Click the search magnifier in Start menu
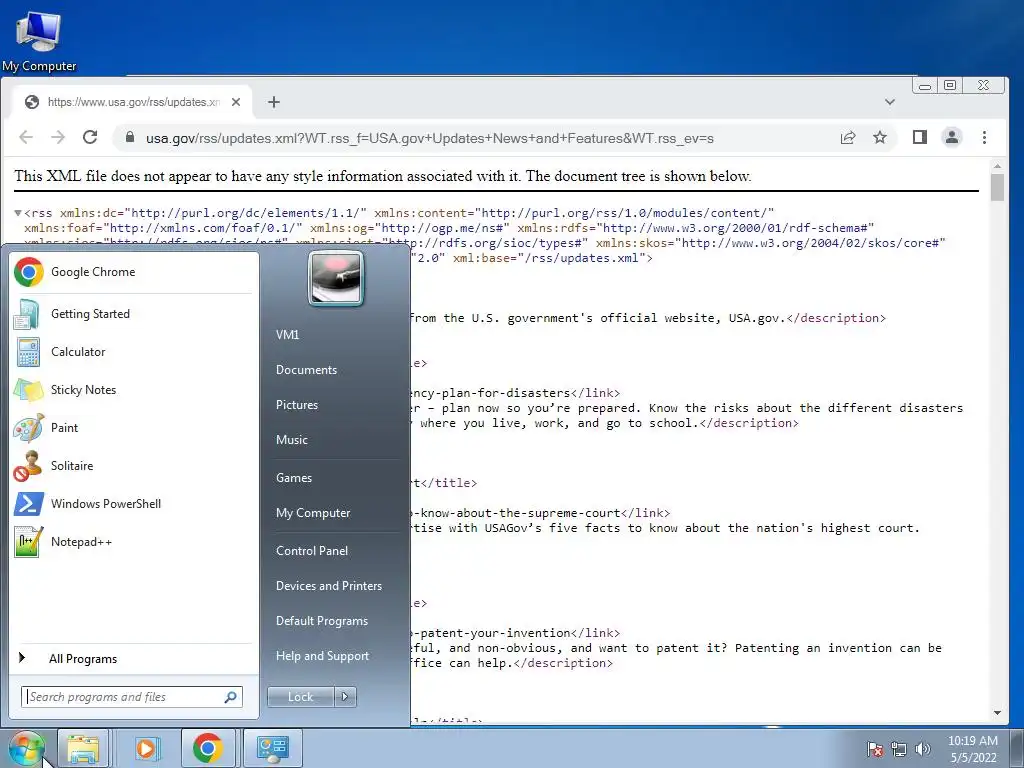Image resolution: width=1024 pixels, height=768 pixels. tap(231, 697)
